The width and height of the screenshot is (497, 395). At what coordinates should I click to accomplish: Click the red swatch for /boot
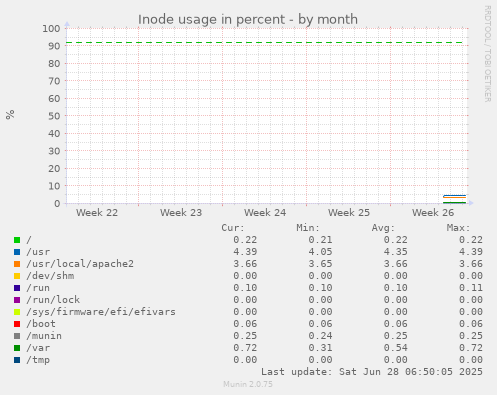(x=17, y=324)
